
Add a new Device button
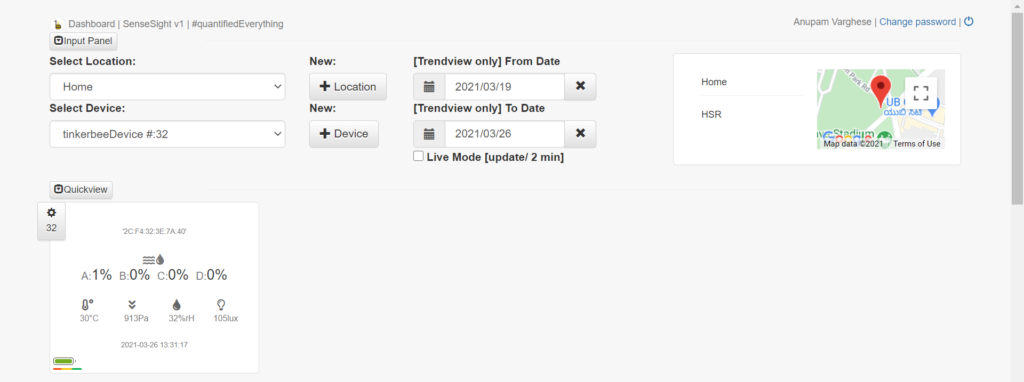344,134
